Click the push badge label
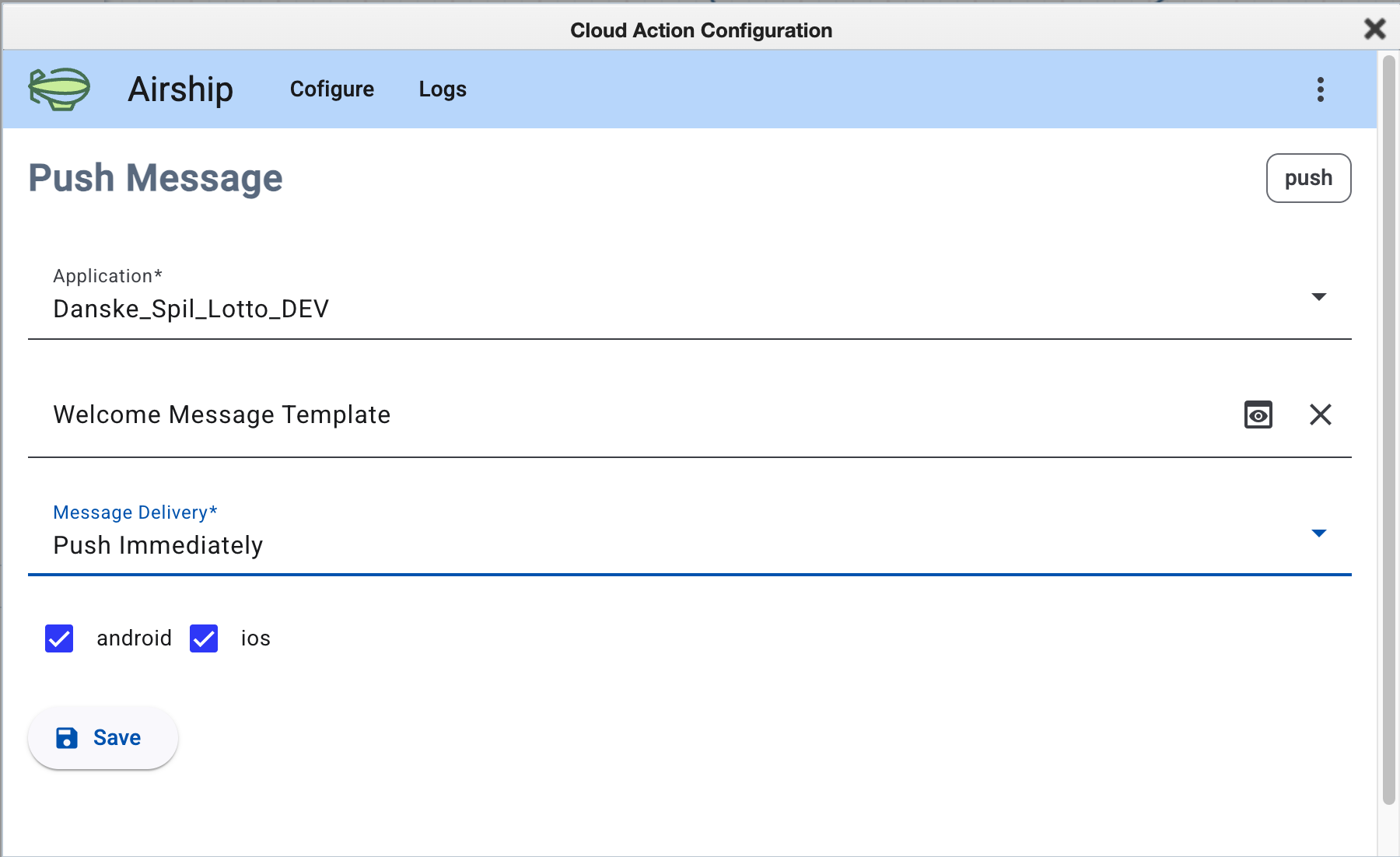This screenshot has width=1400, height=857. [1308, 178]
